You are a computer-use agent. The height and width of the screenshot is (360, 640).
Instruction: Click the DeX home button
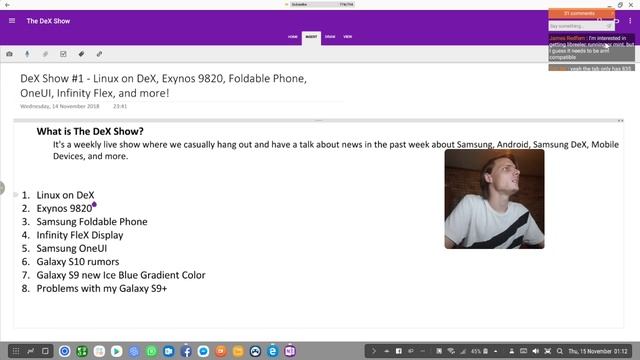[45, 351]
